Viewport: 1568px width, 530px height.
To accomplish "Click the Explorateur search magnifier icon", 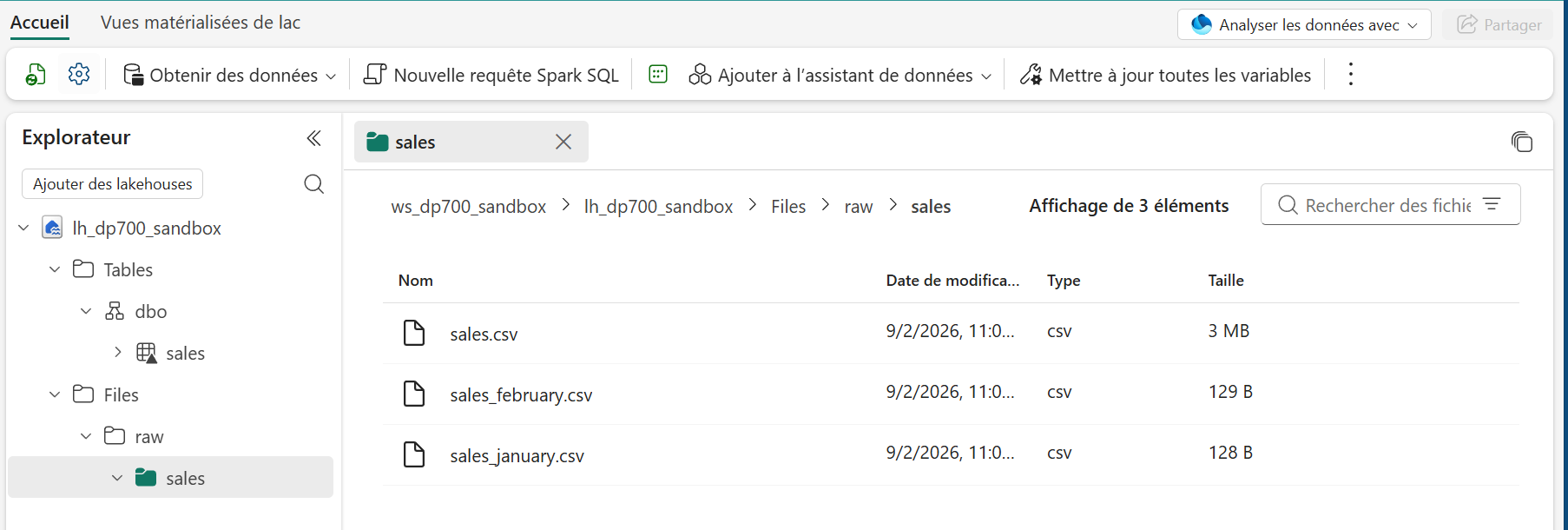I will tap(314, 184).
